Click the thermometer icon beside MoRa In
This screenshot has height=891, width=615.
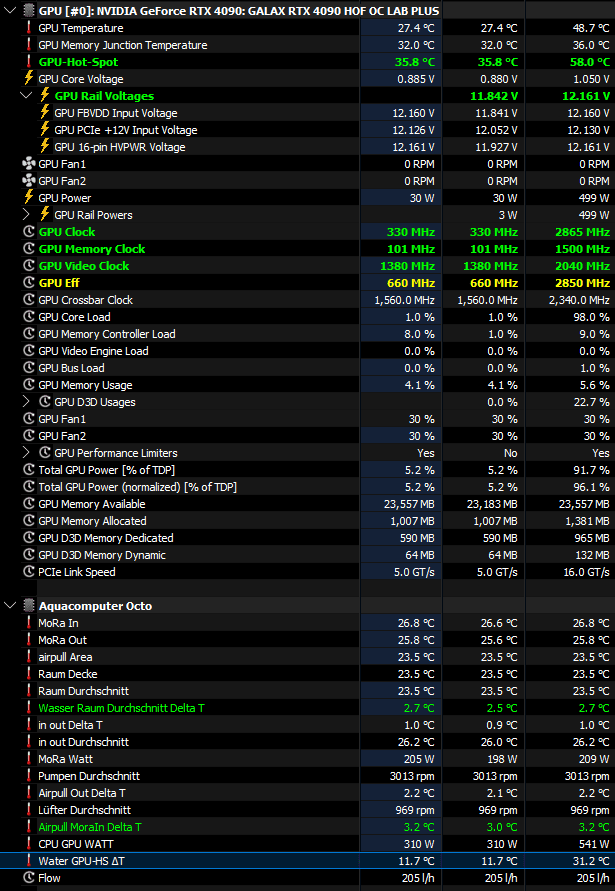[x=28, y=623]
